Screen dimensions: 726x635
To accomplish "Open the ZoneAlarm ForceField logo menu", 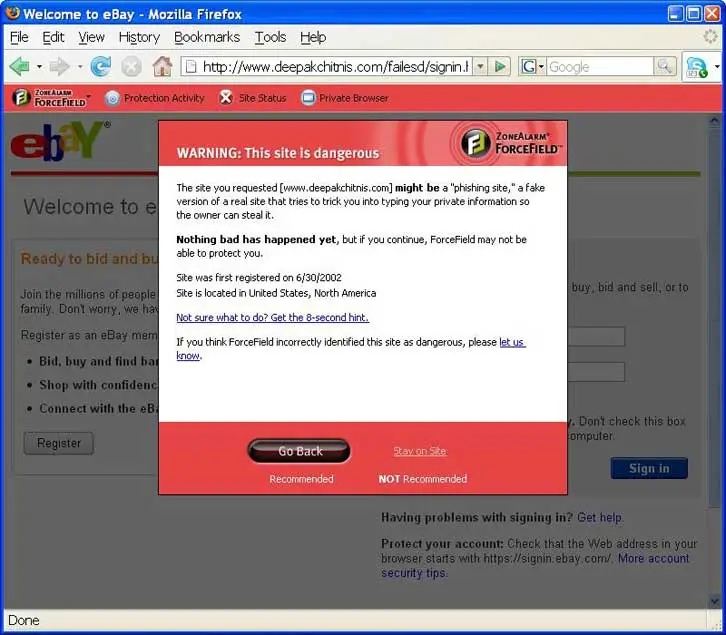I will [51, 98].
